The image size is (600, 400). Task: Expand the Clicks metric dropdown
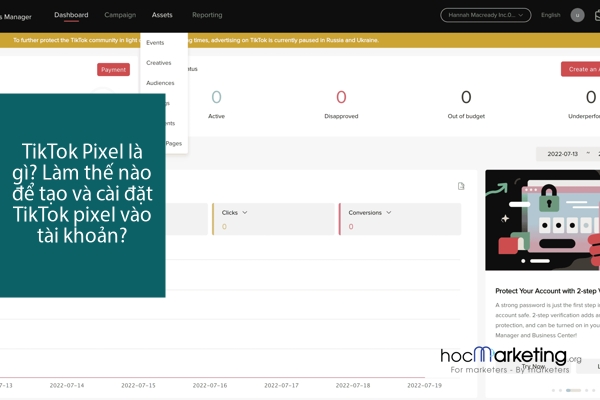tap(244, 213)
